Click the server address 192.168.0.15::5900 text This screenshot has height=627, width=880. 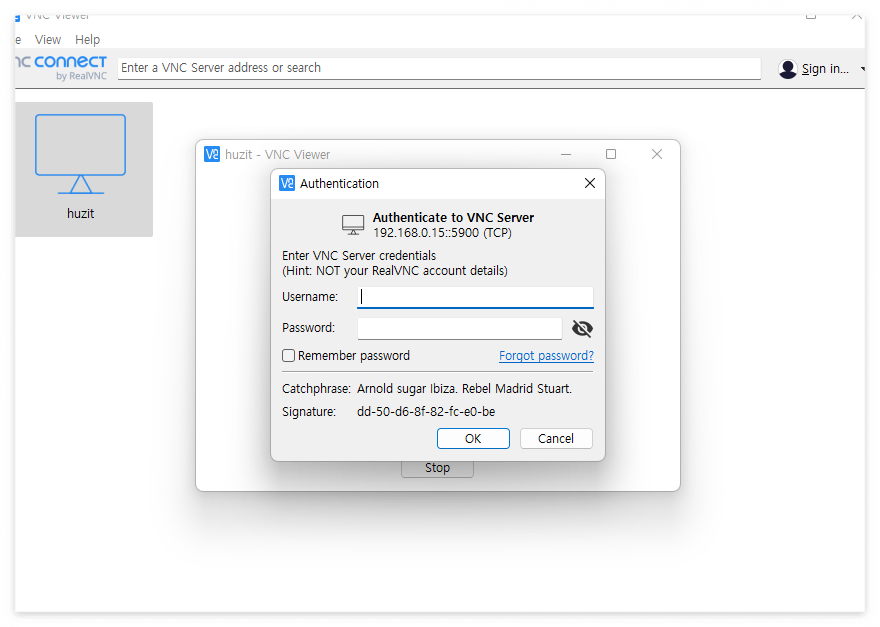[x=442, y=233]
